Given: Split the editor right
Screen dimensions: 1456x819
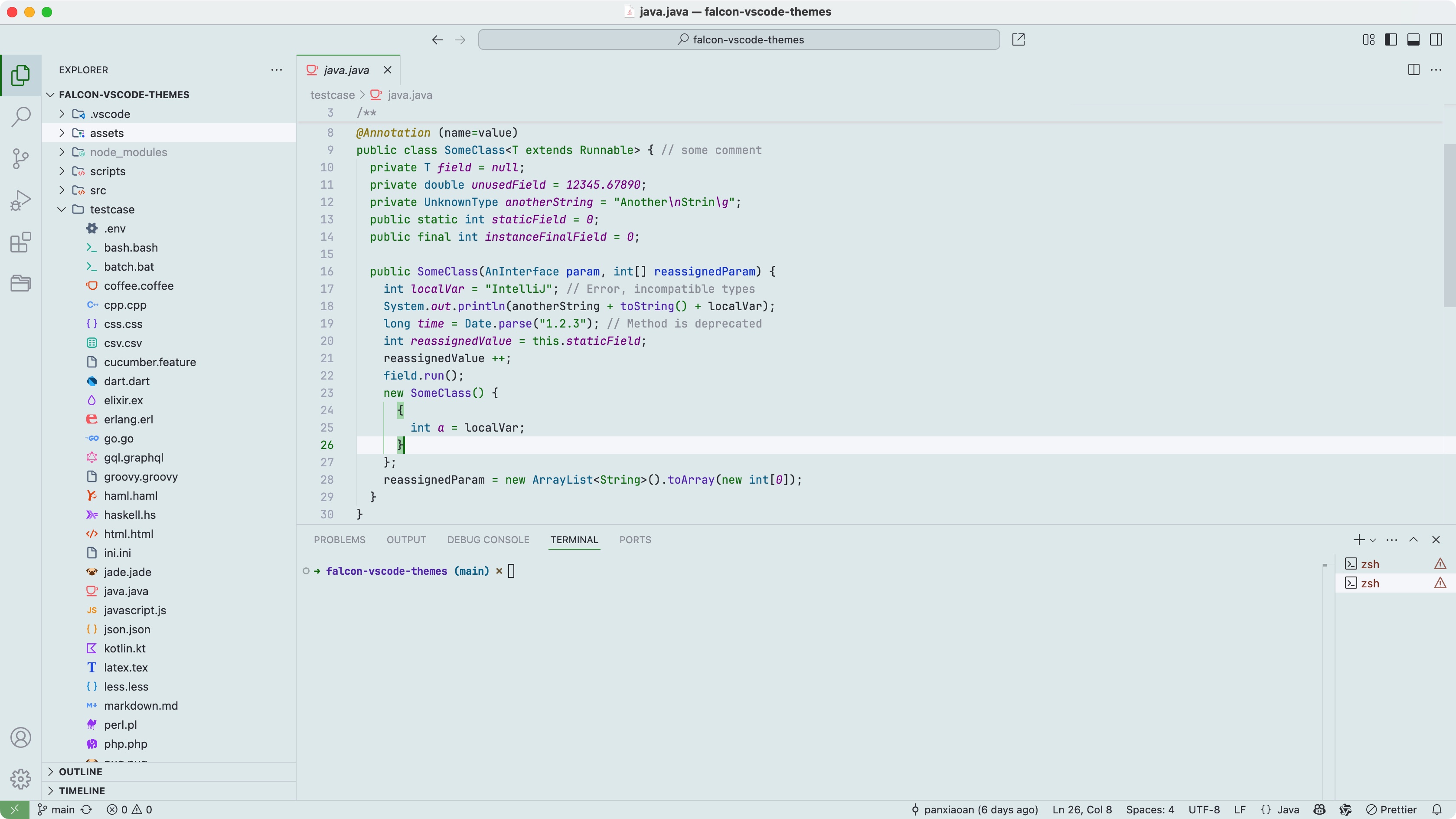Looking at the screenshot, I should (x=1413, y=69).
